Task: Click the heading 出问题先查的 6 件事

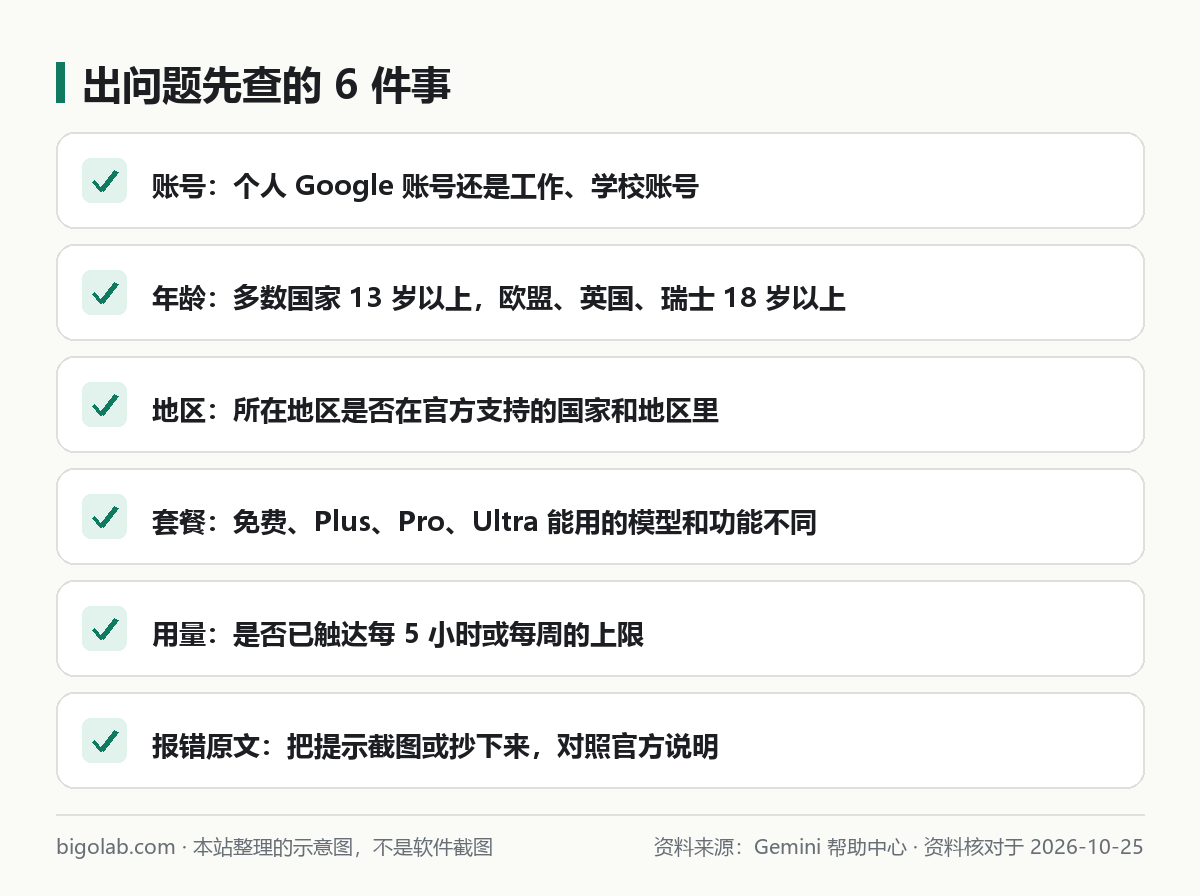Action: tap(267, 86)
